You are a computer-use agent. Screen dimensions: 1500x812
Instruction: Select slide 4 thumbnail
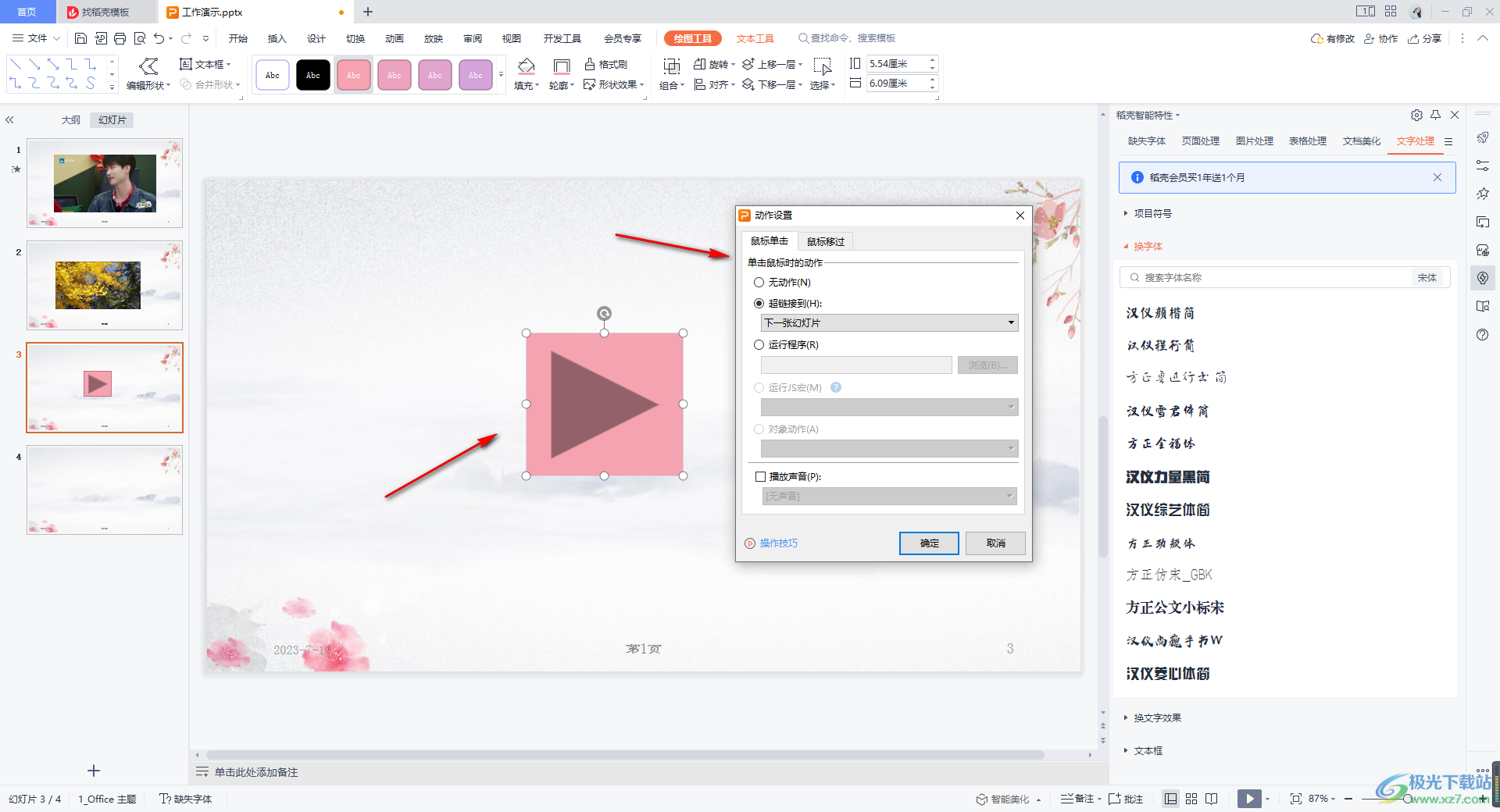tap(105, 490)
